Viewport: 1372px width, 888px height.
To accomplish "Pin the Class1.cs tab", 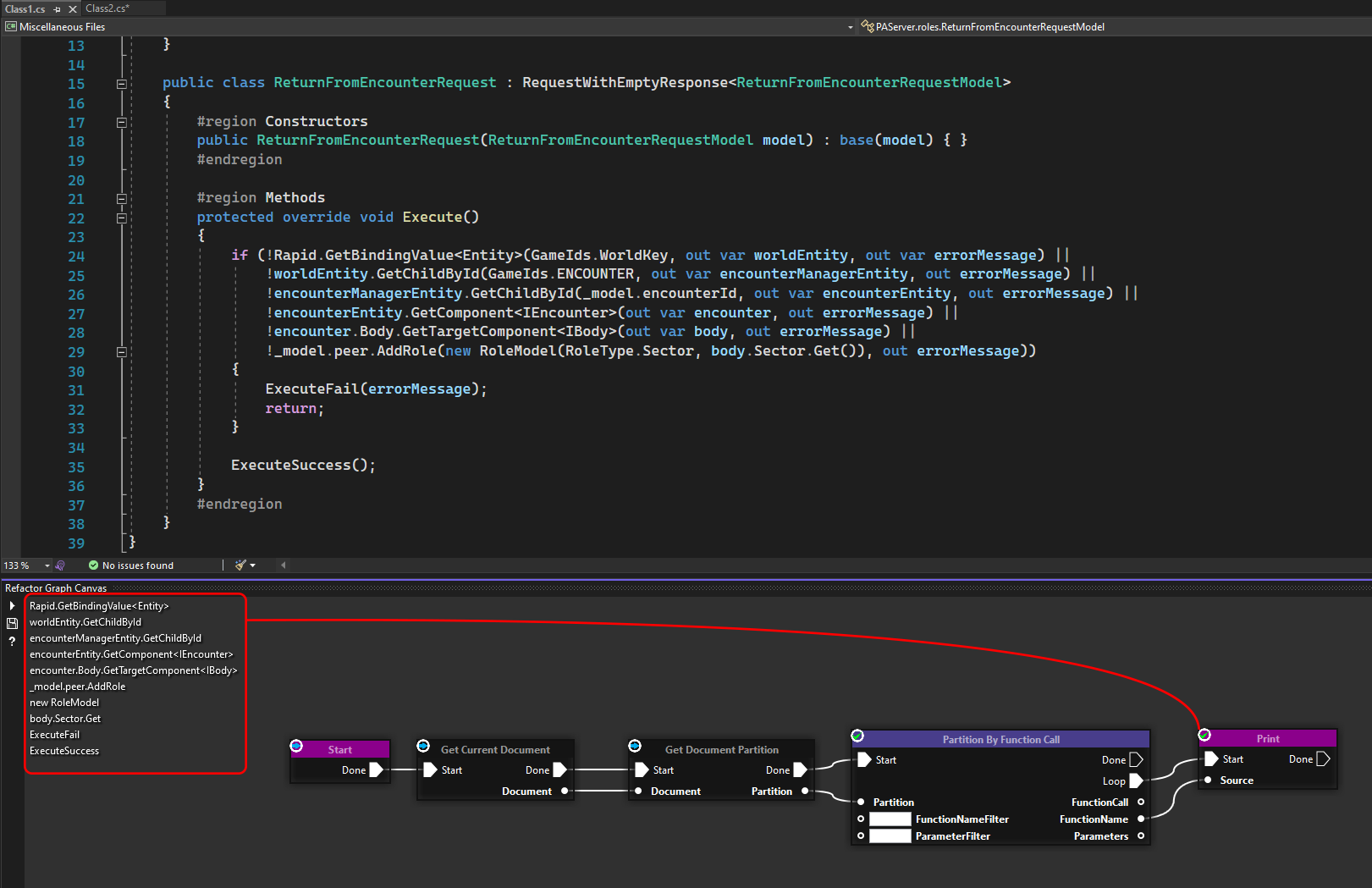I will [x=58, y=9].
